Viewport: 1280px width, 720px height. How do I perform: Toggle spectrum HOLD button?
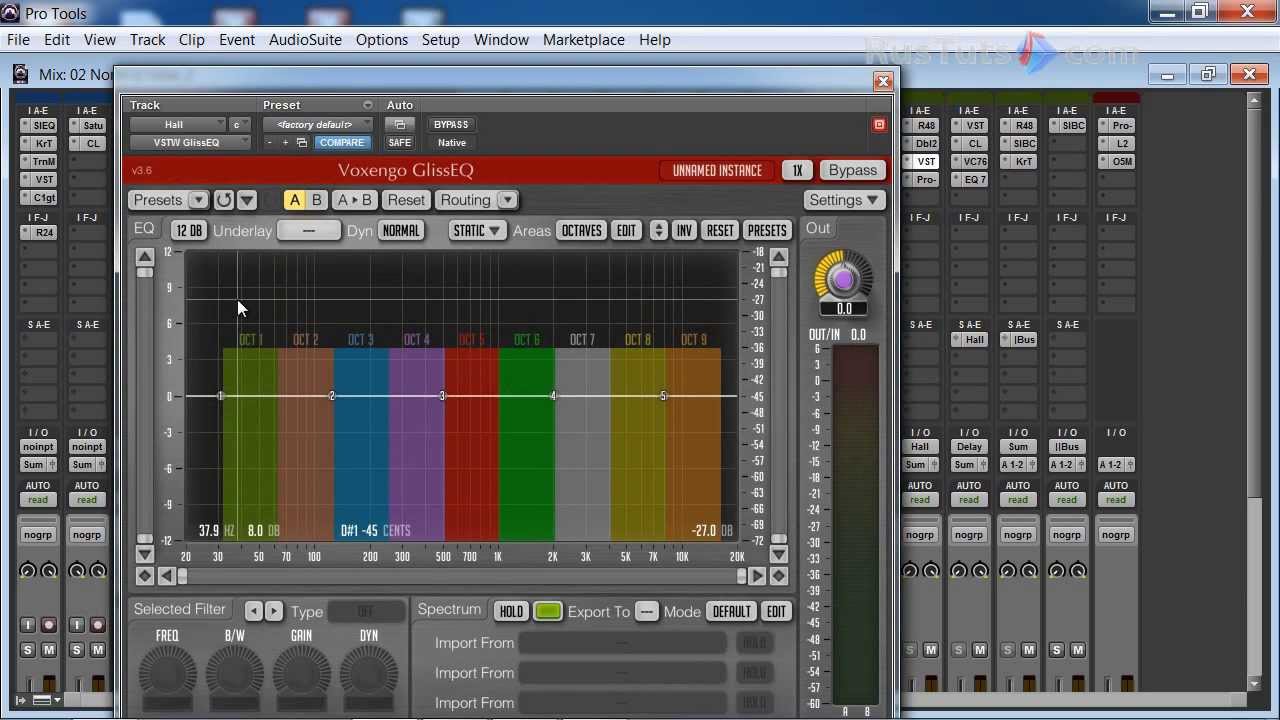click(511, 611)
